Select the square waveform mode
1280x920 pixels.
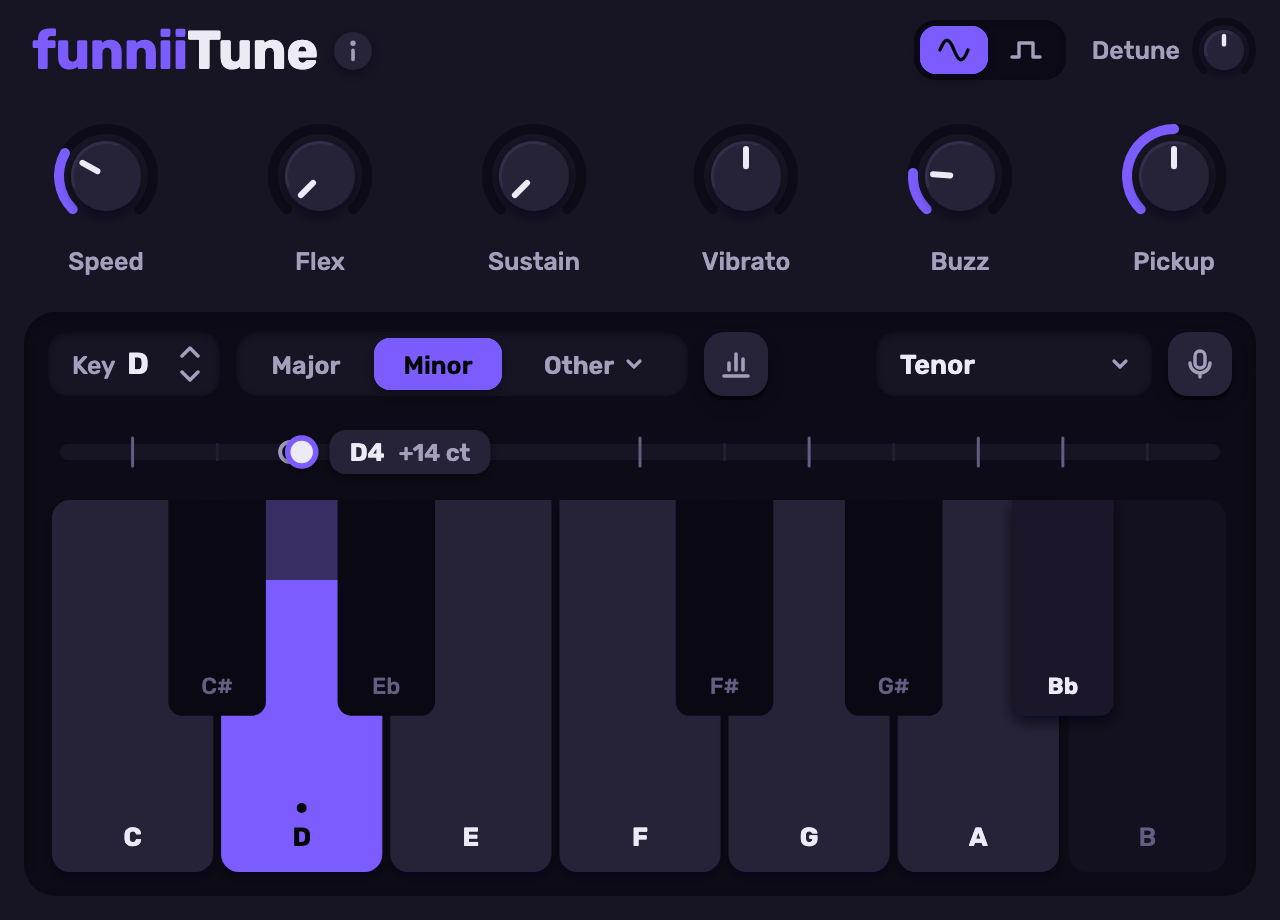1025,50
